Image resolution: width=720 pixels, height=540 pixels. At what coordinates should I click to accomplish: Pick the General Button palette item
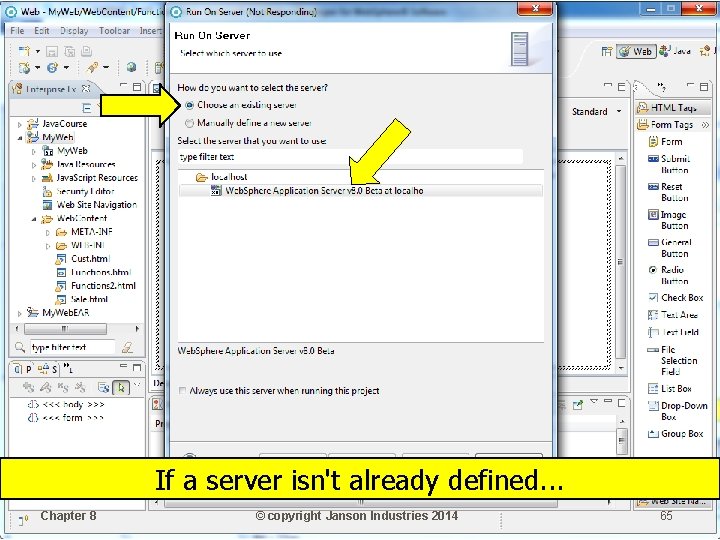point(670,248)
